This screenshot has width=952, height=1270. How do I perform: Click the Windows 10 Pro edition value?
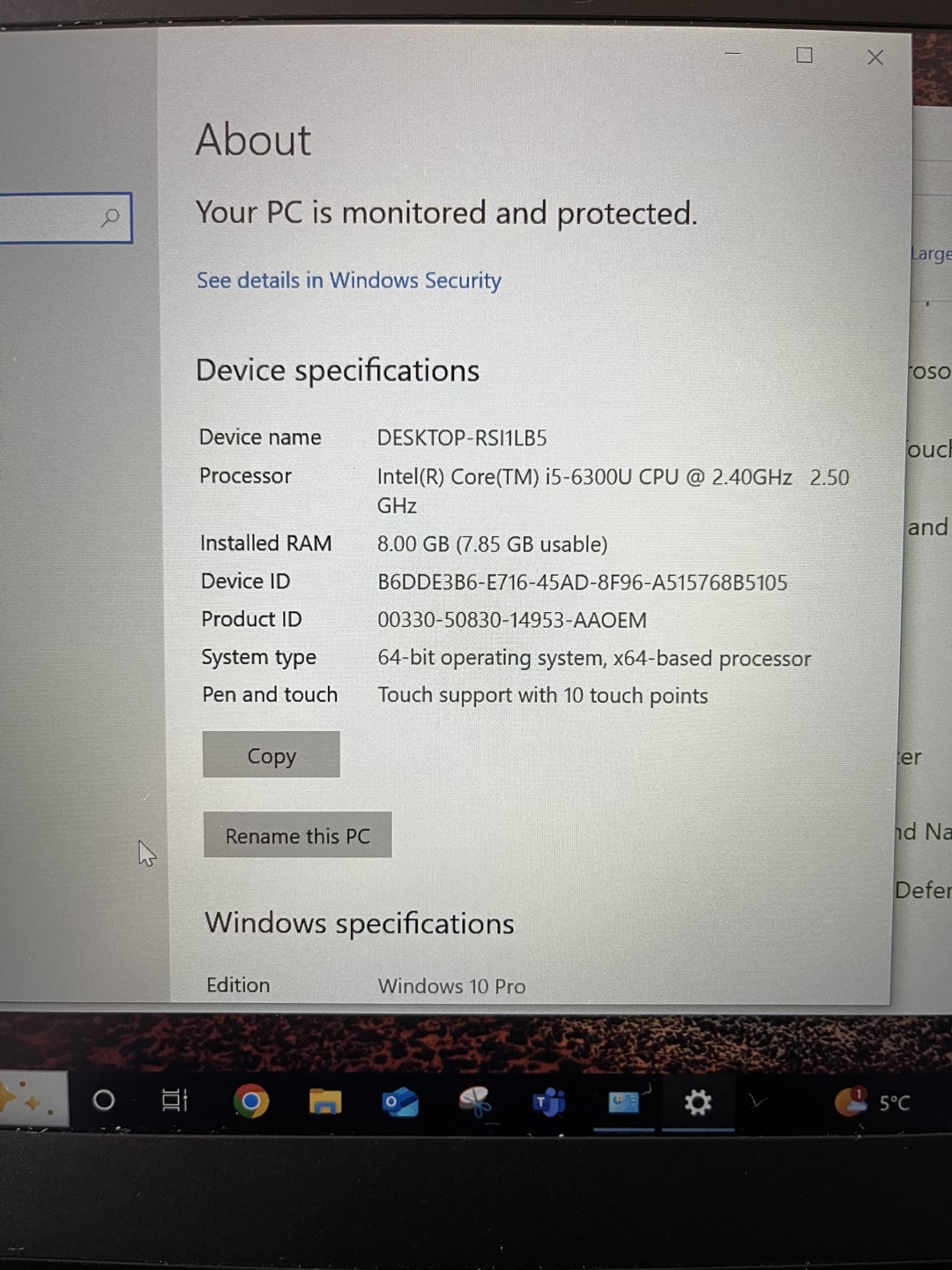[x=452, y=986]
